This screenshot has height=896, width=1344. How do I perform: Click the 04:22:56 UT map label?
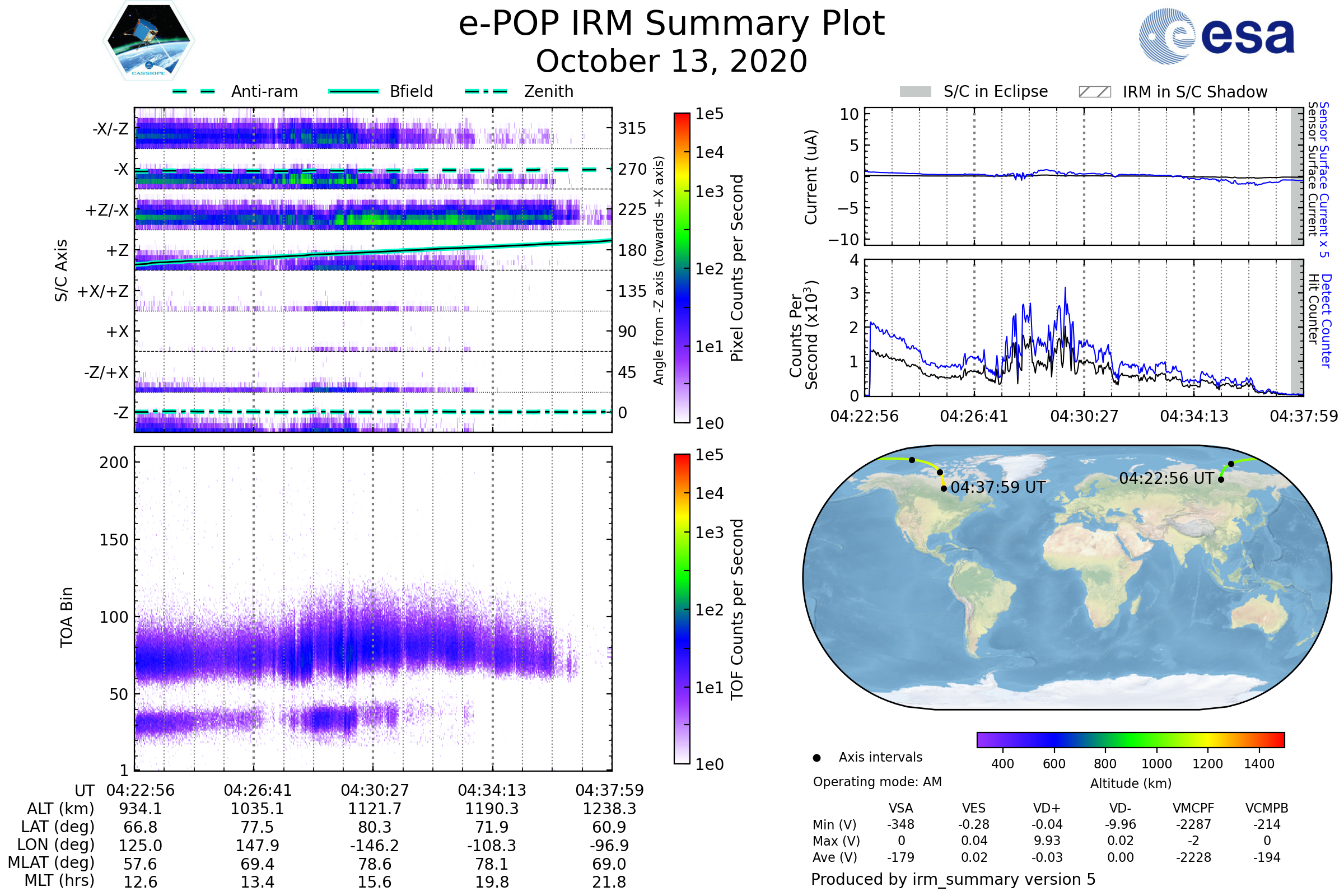coord(1166,478)
